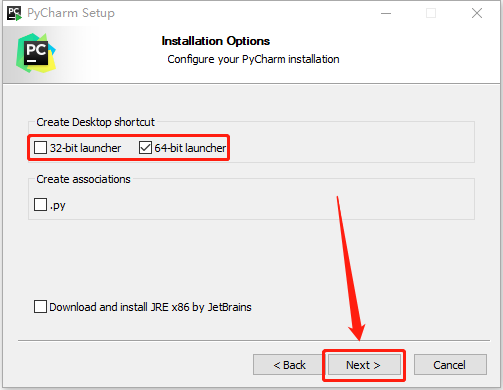Viewport: 503px width, 390px height.
Task: Click the Create Desktop shortcut group heading
Action: [x=95, y=122]
